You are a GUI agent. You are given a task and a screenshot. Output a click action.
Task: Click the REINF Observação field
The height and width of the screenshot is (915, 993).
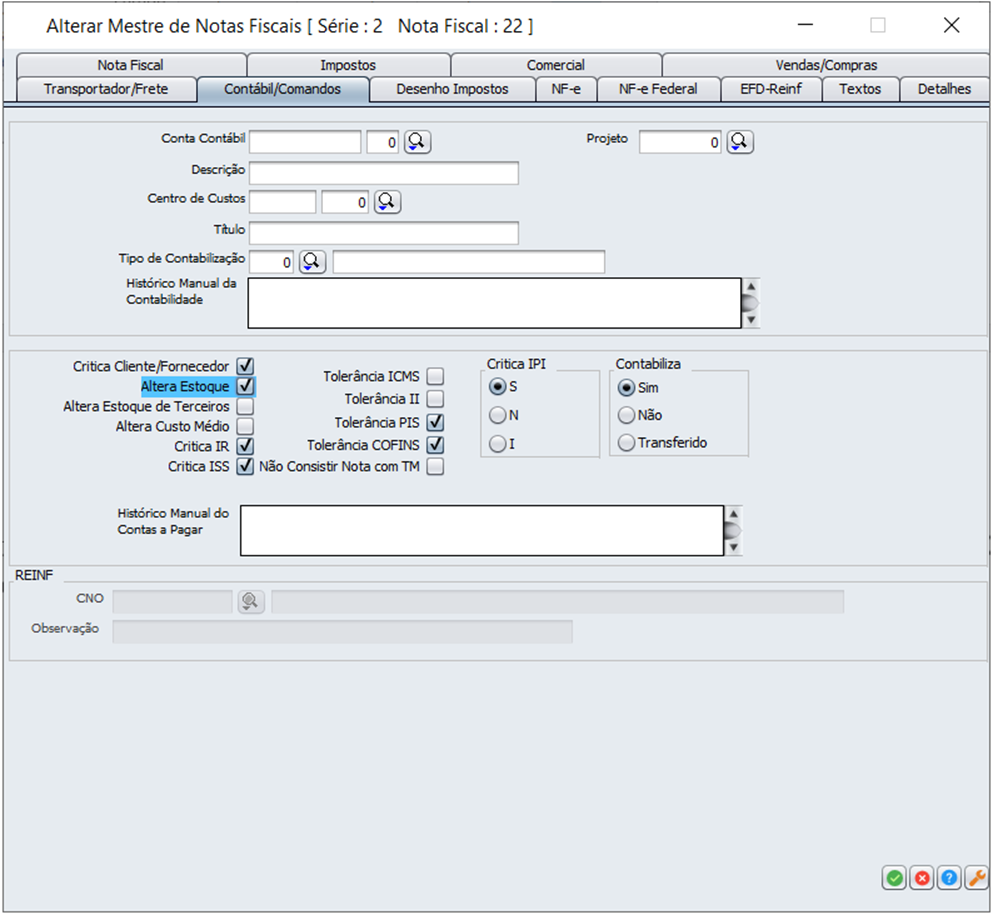[343, 631]
